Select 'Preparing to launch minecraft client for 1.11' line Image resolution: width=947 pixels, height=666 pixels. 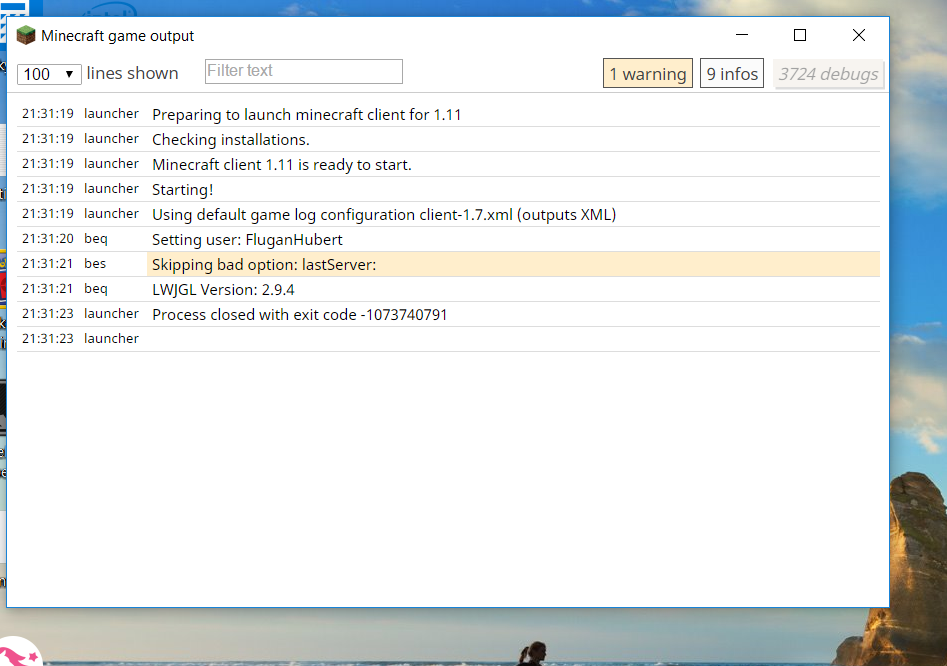click(x=448, y=114)
